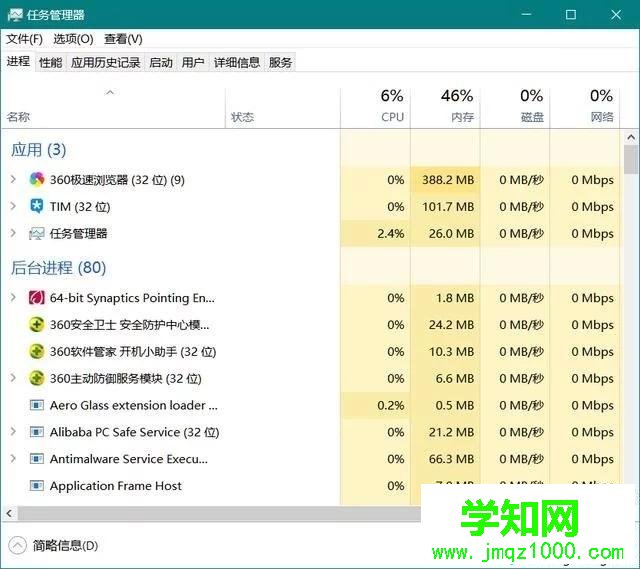The height and width of the screenshot is (569, 640).
Task: Switch to the 服务 tab
Action: [x=280, y=62]
